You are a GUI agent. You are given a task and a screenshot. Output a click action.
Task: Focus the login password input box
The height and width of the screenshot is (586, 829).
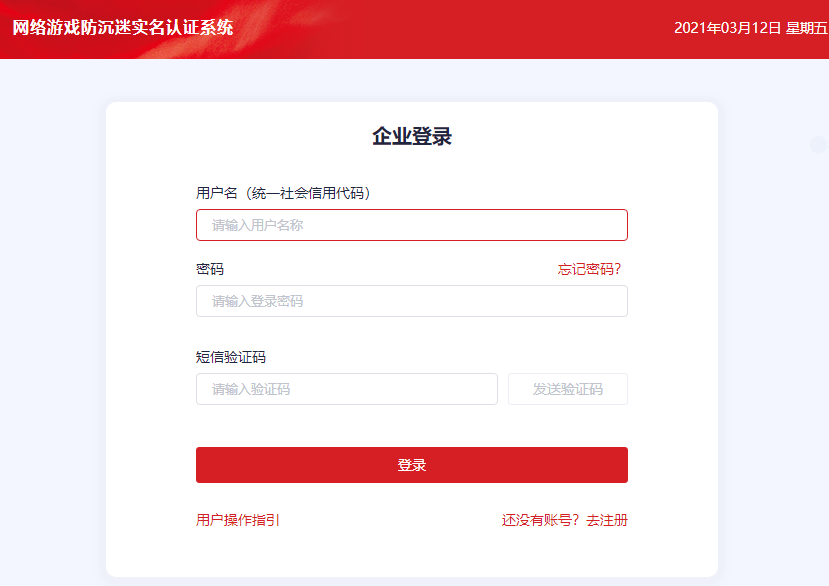tap(411, 301)
